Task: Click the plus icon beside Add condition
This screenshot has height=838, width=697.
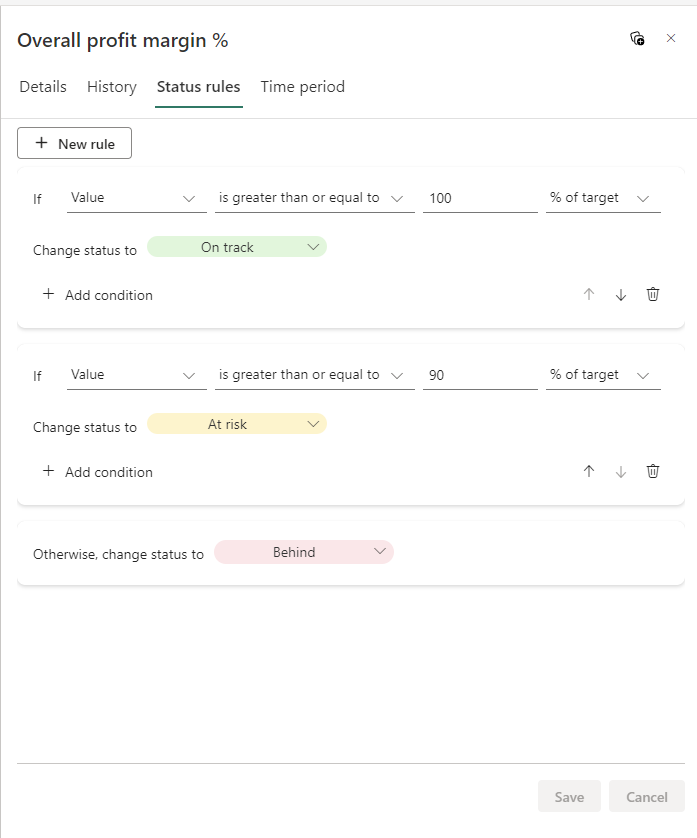Action: coord(48,294)
